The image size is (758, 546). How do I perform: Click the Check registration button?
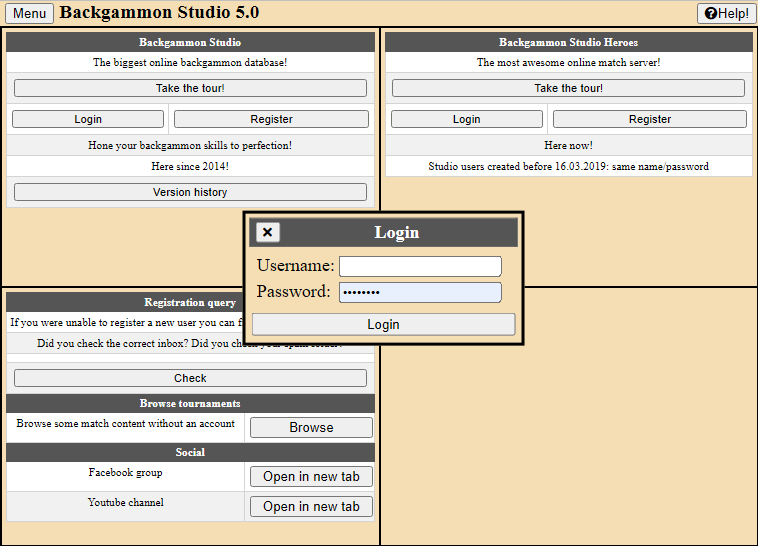pos(190,378)
